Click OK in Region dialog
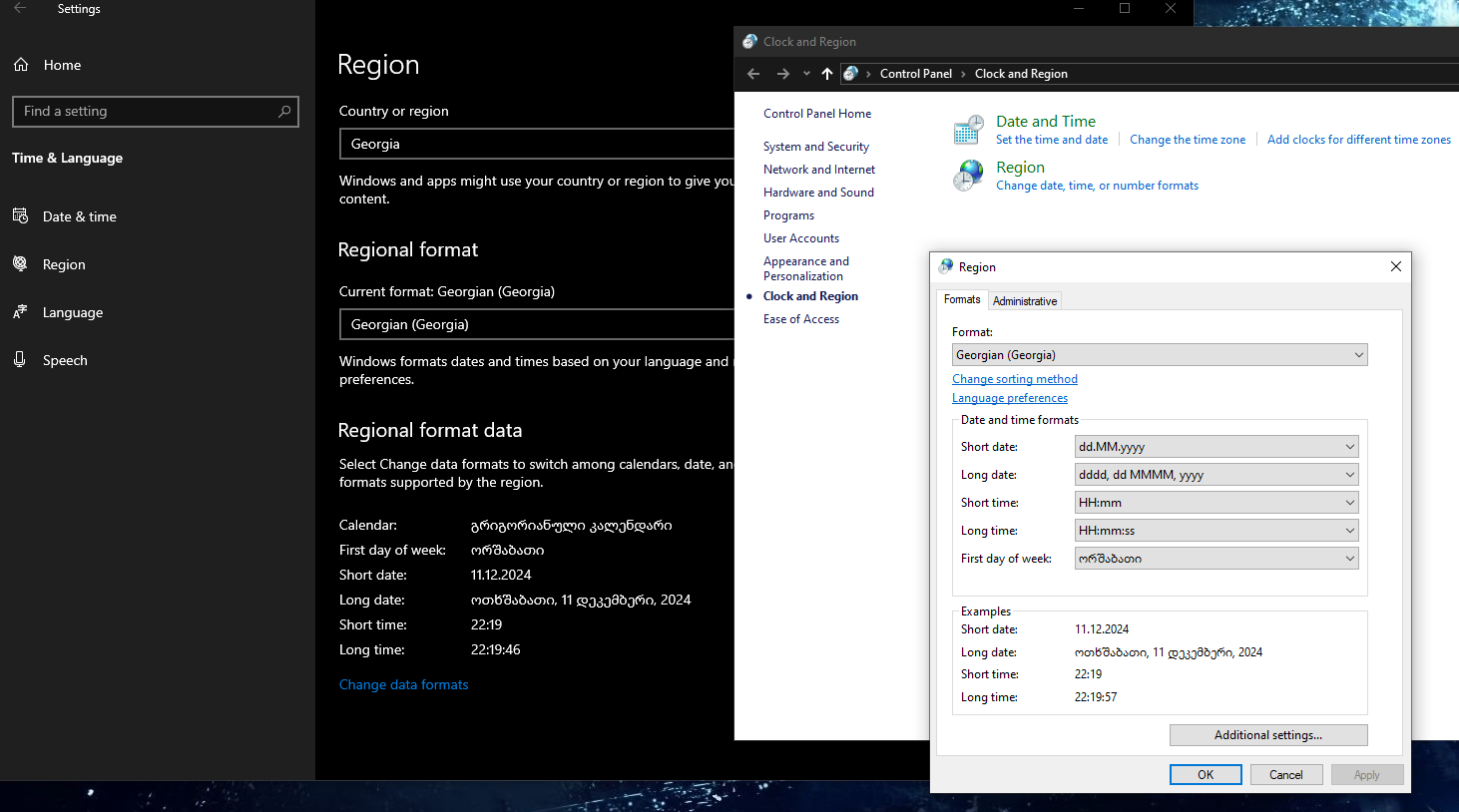 [x=1206, y=775]
